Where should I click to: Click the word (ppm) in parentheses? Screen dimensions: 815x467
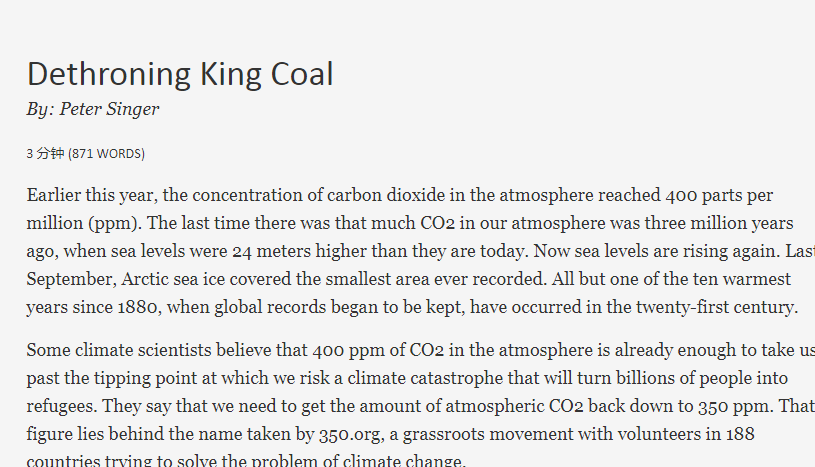[114, 224]
